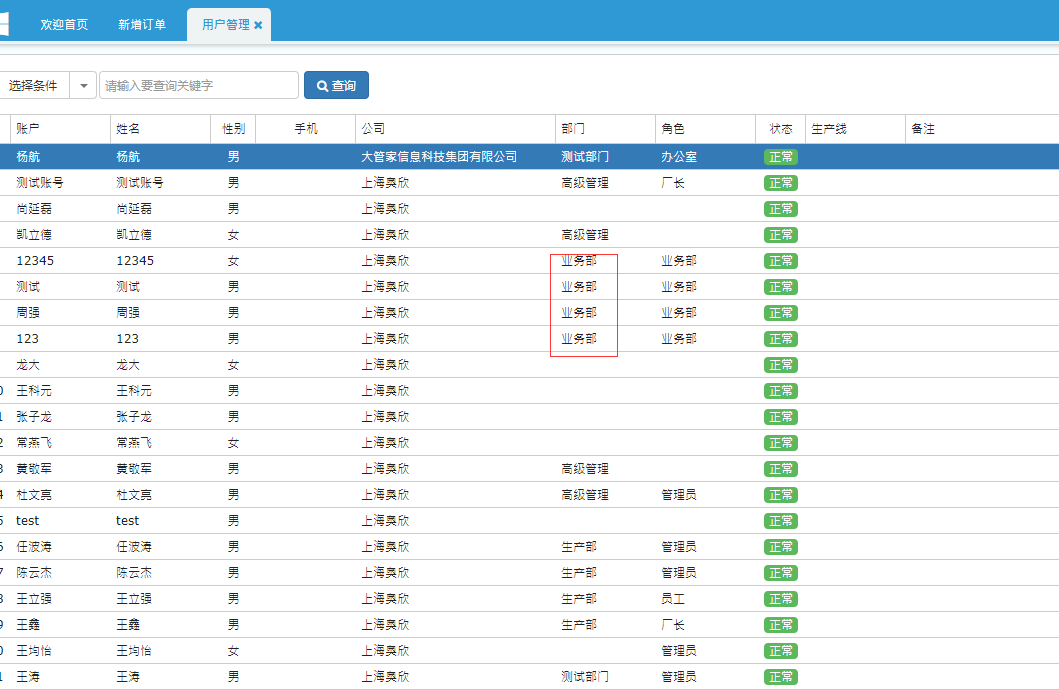1059x690 pixels.
Task: Click the 备注 column header
Action: point(982,129)
